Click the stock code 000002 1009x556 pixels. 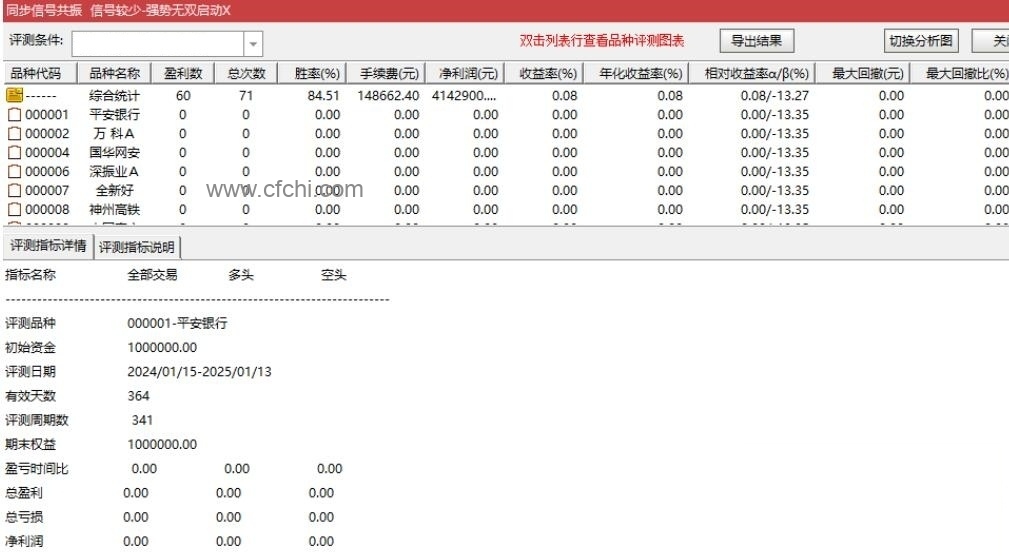tap(47, 134)
